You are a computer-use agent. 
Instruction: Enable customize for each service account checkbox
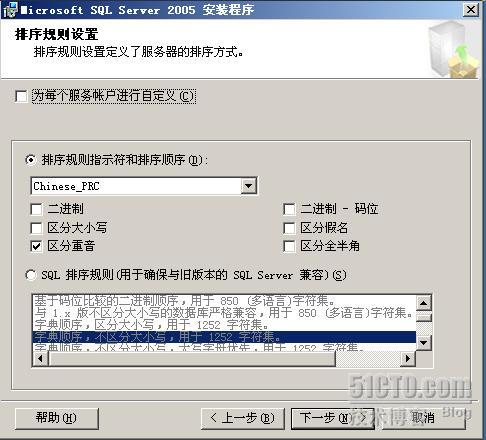point(21,97)
